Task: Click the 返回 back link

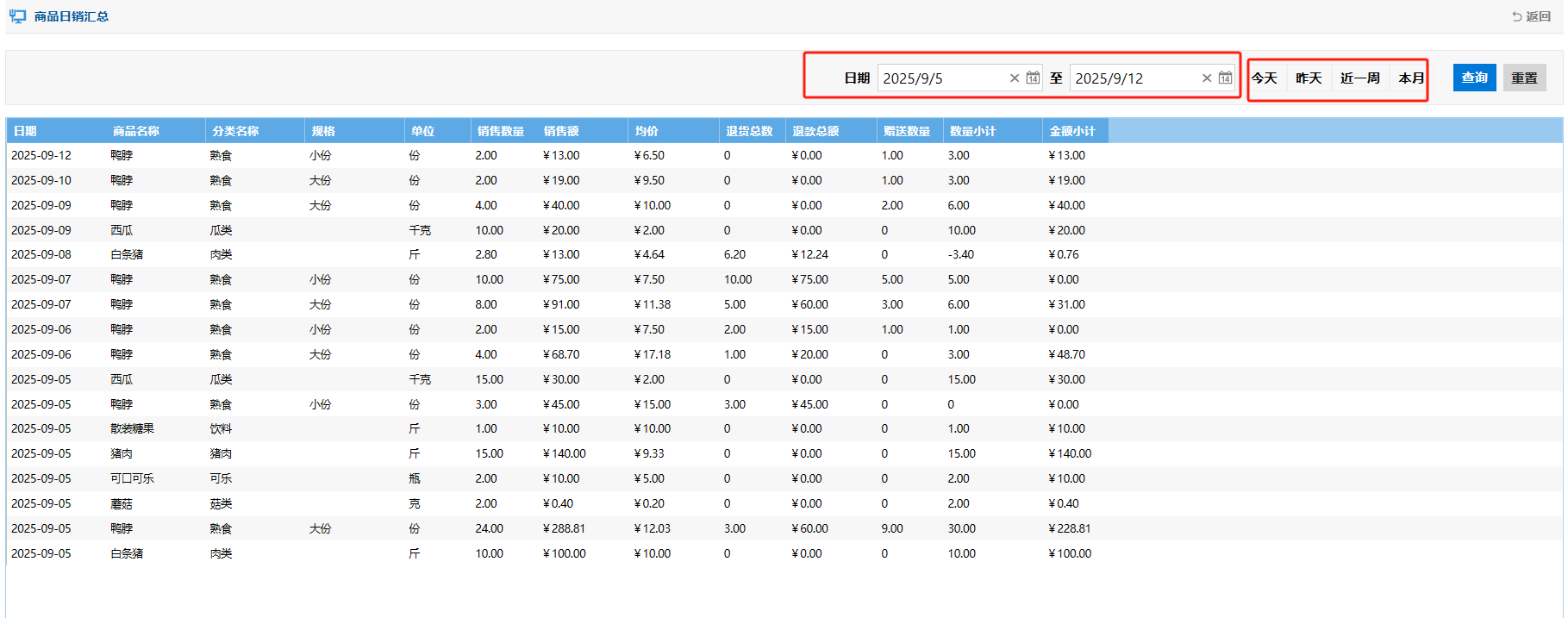Action: coord(1531,16)
